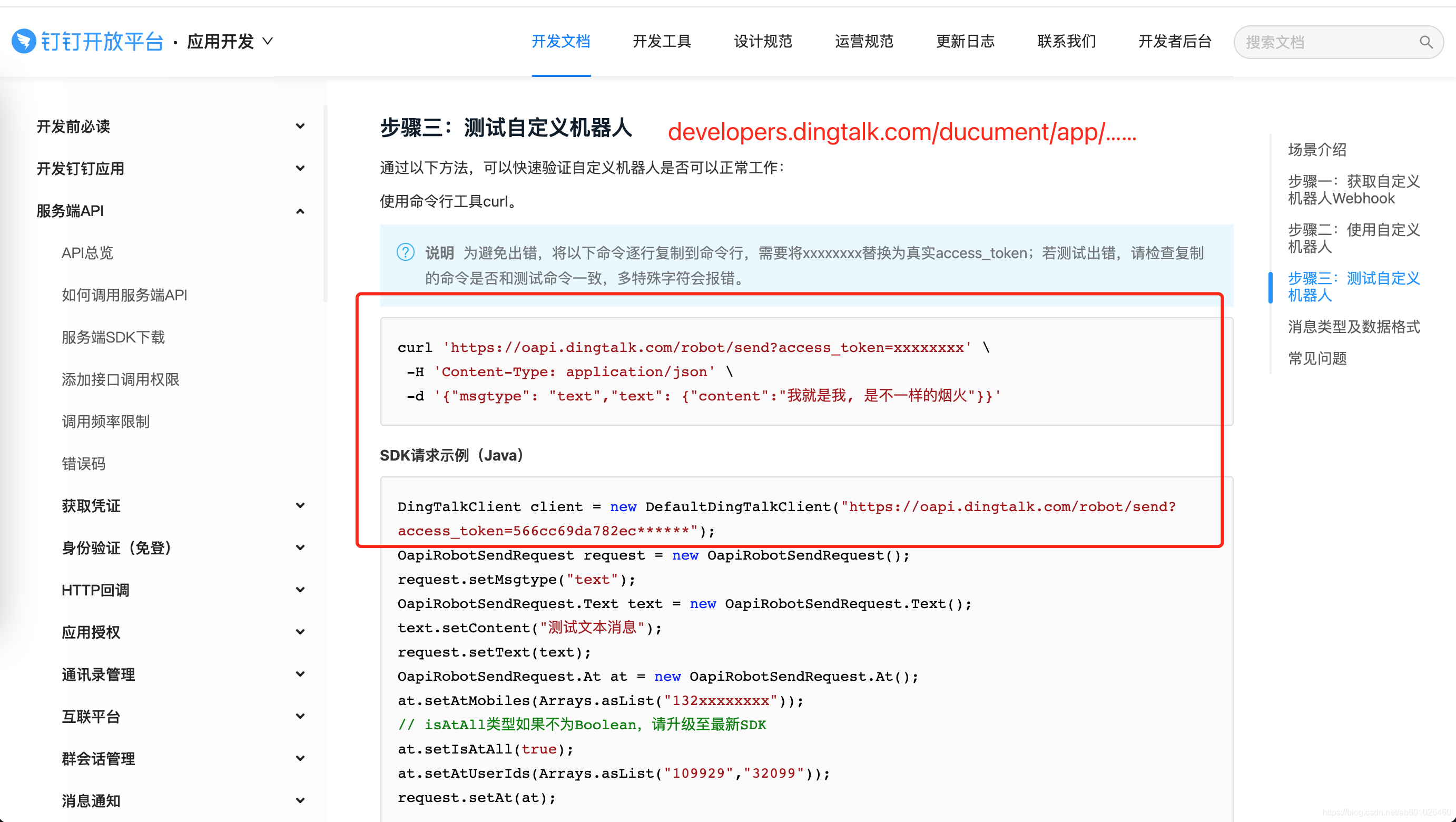Switch to the 开发文档 tab

click(560, 41)
